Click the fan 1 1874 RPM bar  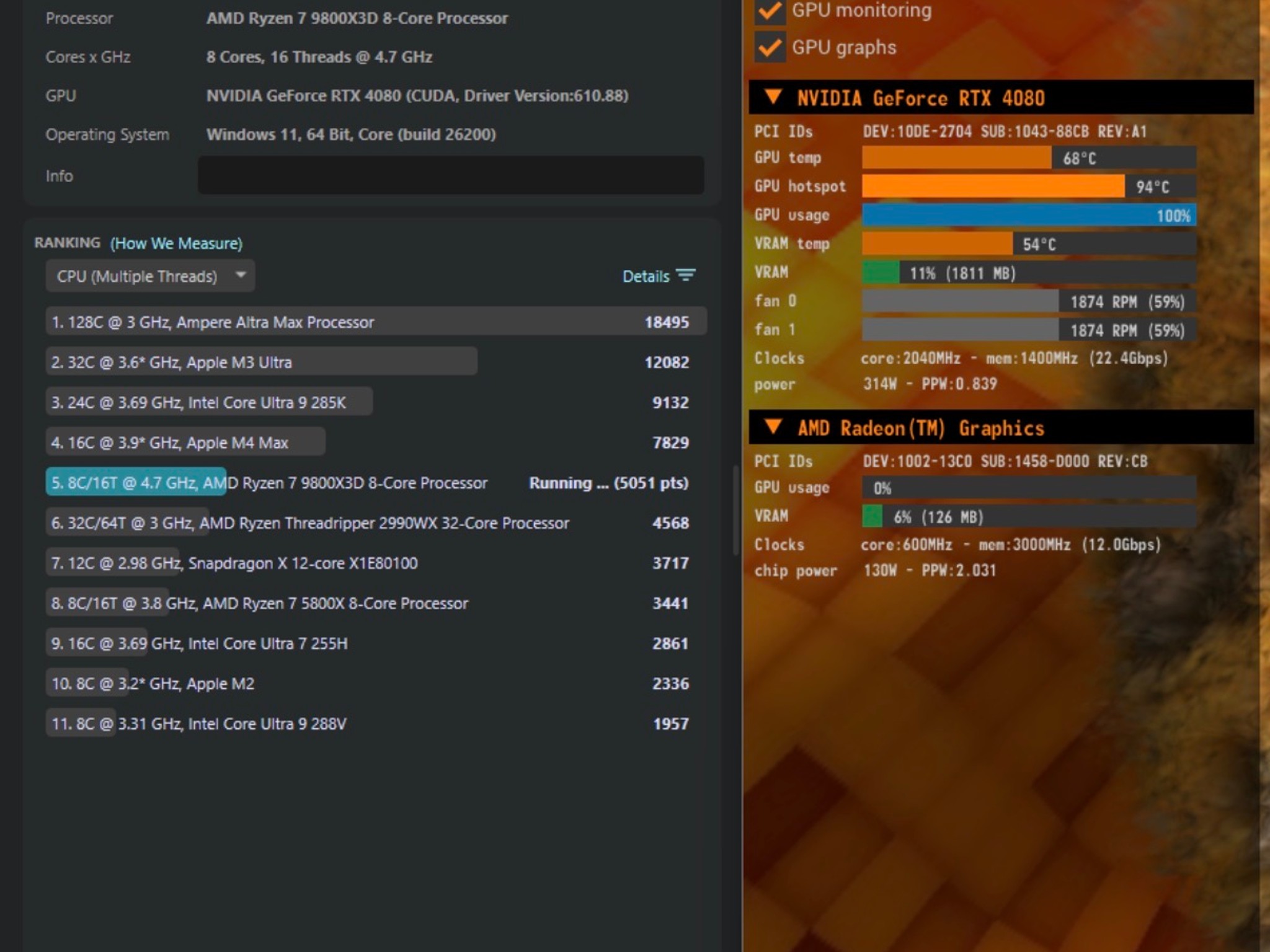tap(1029, 330)
